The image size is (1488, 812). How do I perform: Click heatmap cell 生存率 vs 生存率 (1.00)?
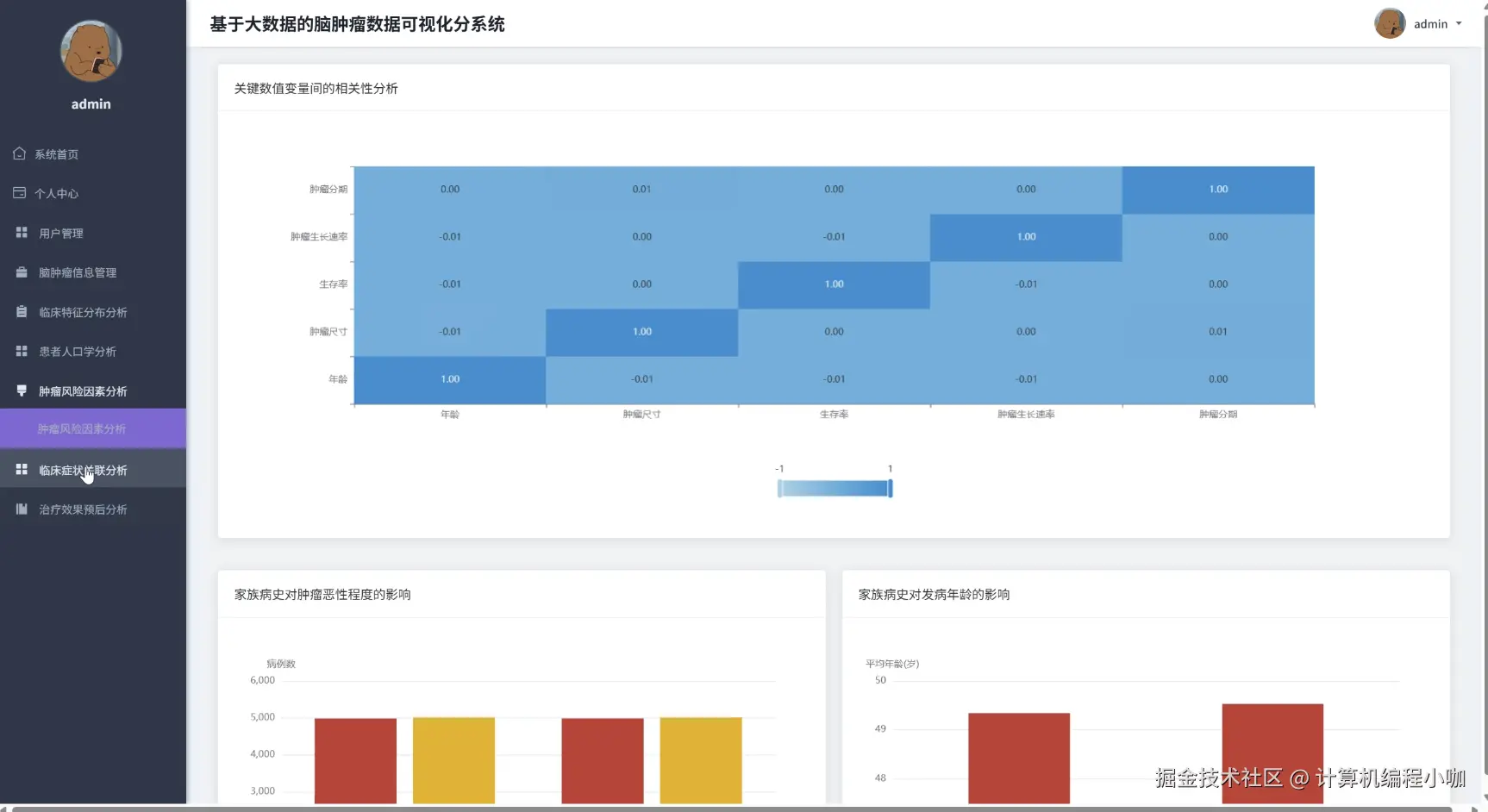(834, 284)
